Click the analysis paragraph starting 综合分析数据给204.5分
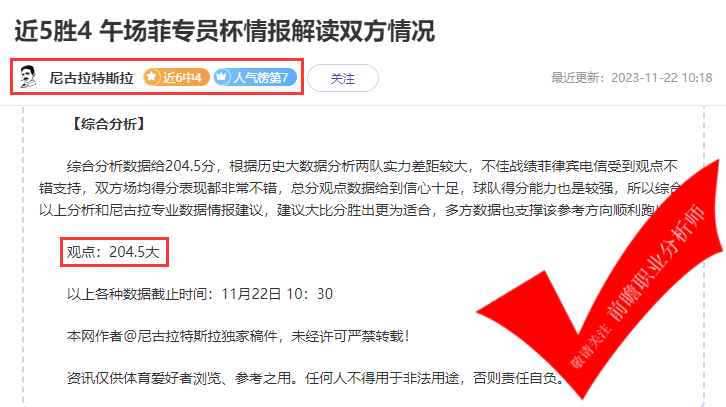726x407 pixels. [x=361, y=188]
